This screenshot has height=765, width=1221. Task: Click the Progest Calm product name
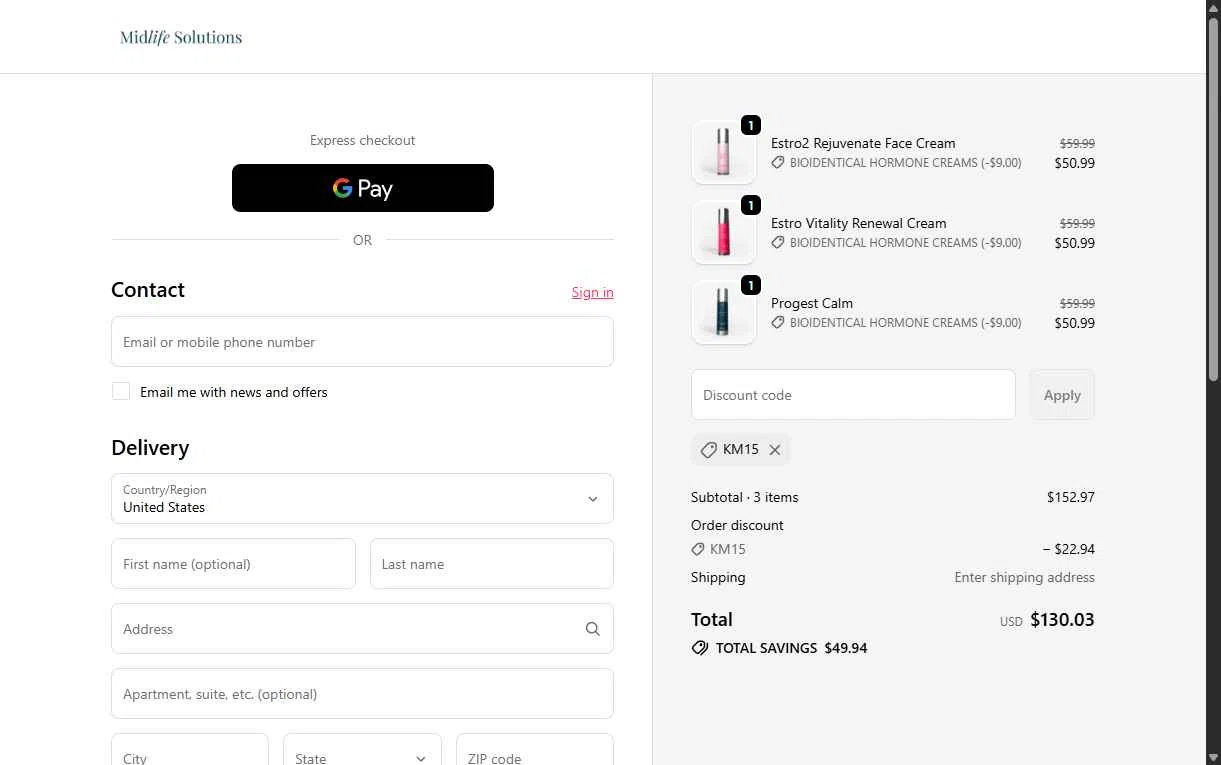click(x=812, y=303)
